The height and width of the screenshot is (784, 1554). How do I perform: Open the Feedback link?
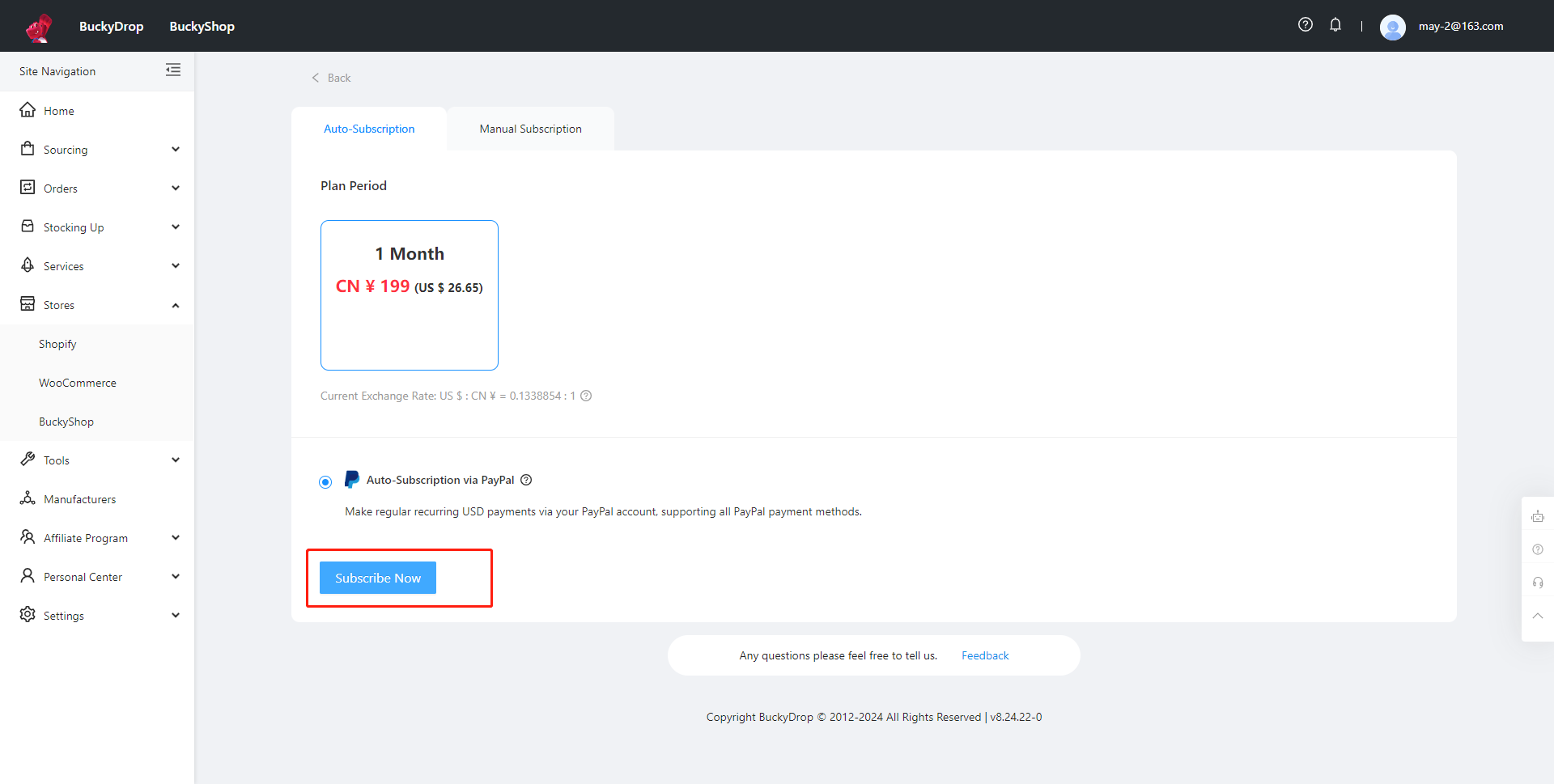(x=985, y=655)
